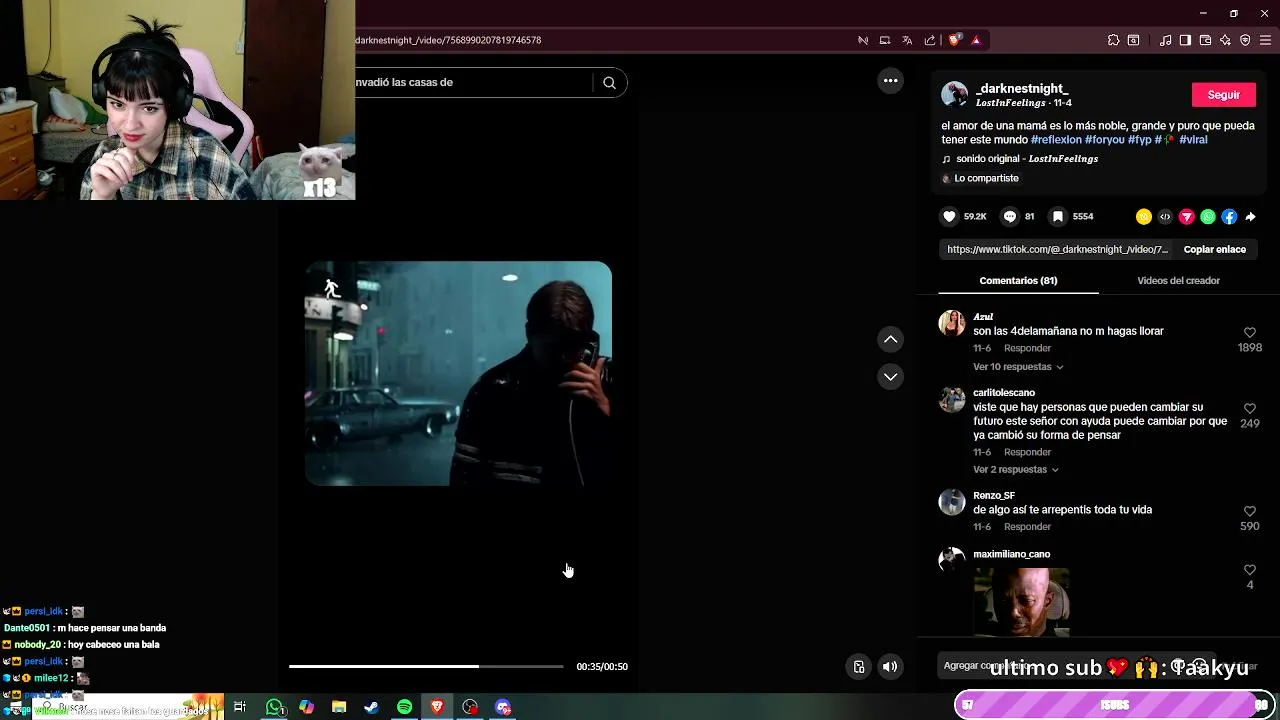Open comments via the speech bubble icon

coord(1010,216)
